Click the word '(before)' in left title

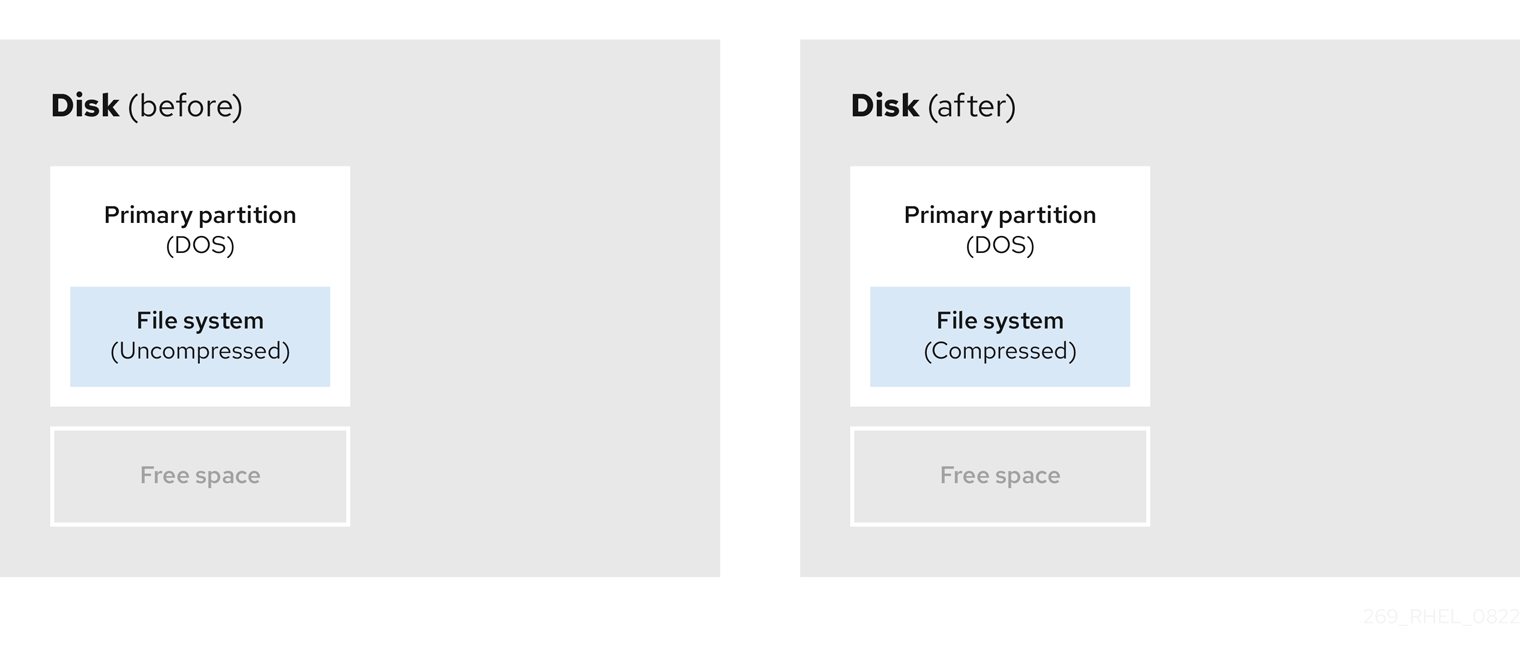click(x=185, y=106)
